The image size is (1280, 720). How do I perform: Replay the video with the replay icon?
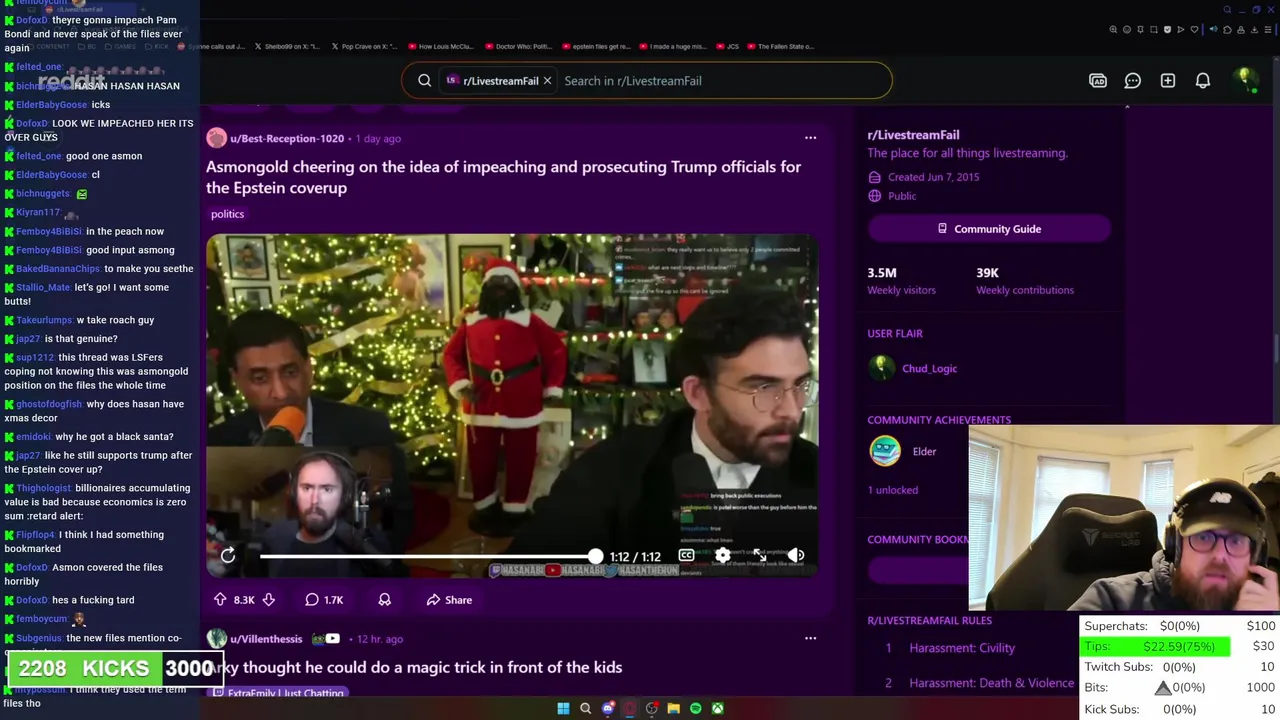[228, 556]
